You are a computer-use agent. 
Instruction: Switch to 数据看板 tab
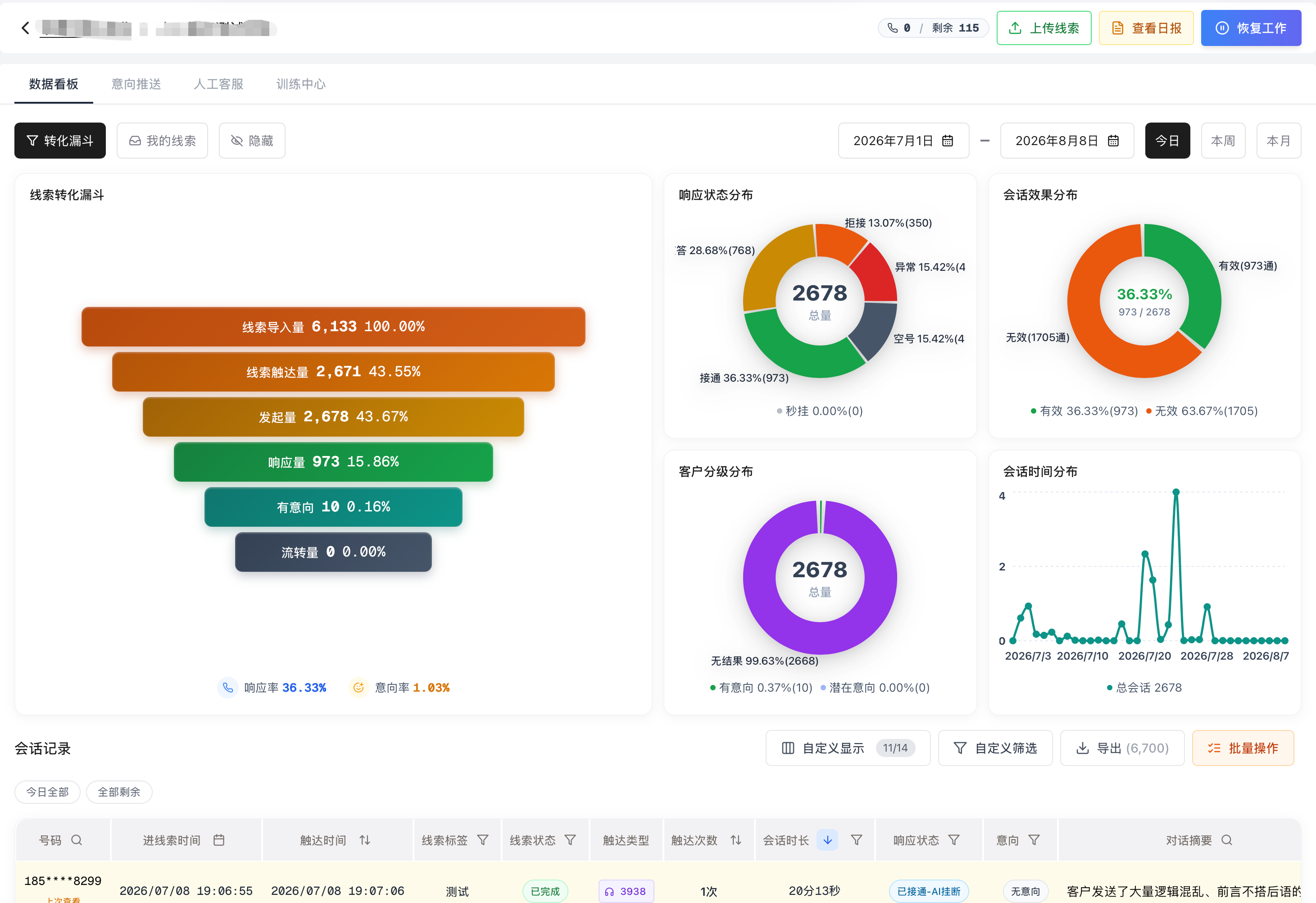pyautogui.click(x=54, y=84)
